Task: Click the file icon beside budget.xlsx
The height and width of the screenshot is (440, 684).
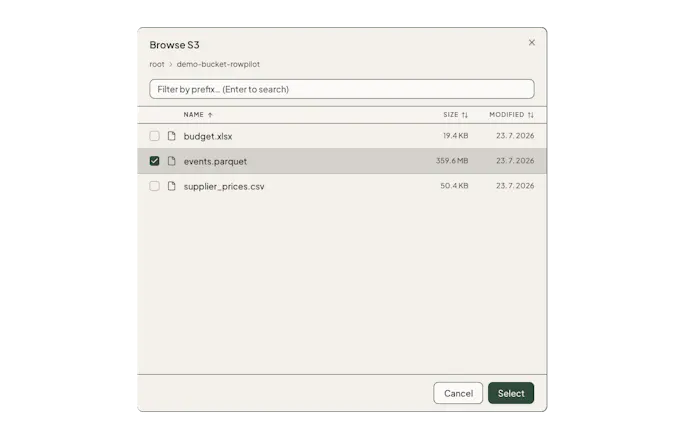Action: pos(171,136)
